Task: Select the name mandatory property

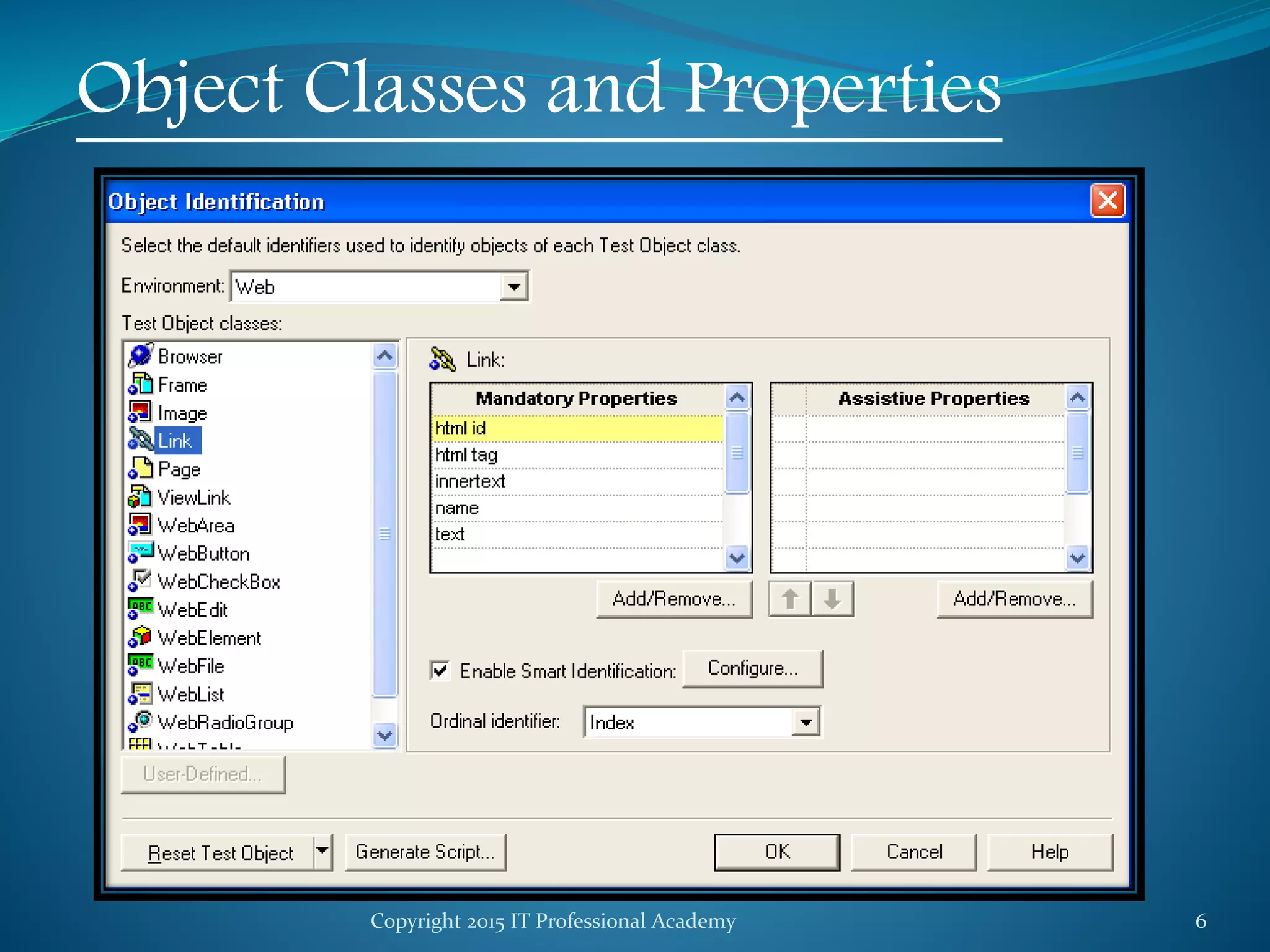Action: pyautogui.click(x=577, y=508)
